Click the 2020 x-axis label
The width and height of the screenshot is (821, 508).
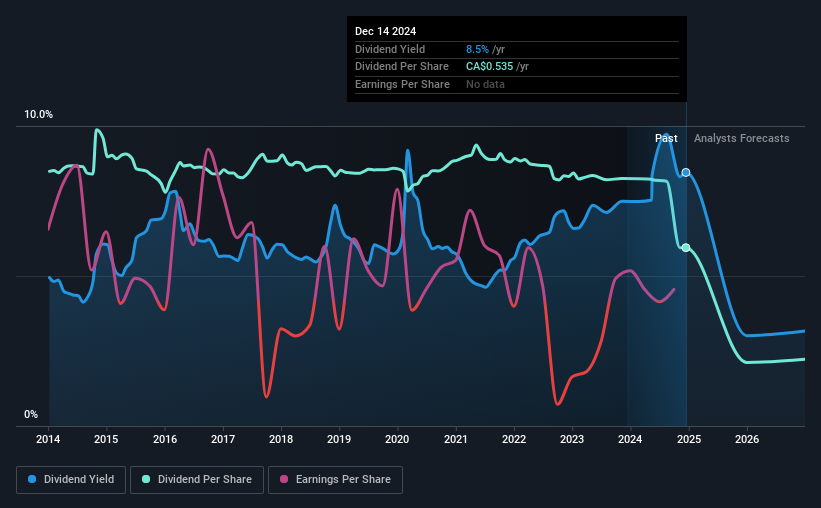397,439
